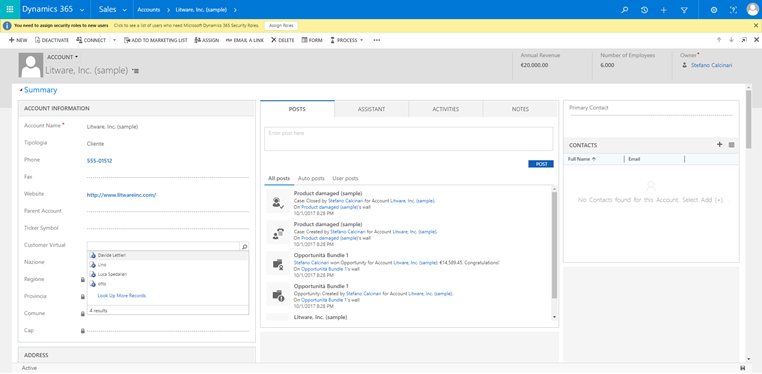
Task: Click Accounts breadcrumb
Action: pyautogui.click(x=149, y=10)
